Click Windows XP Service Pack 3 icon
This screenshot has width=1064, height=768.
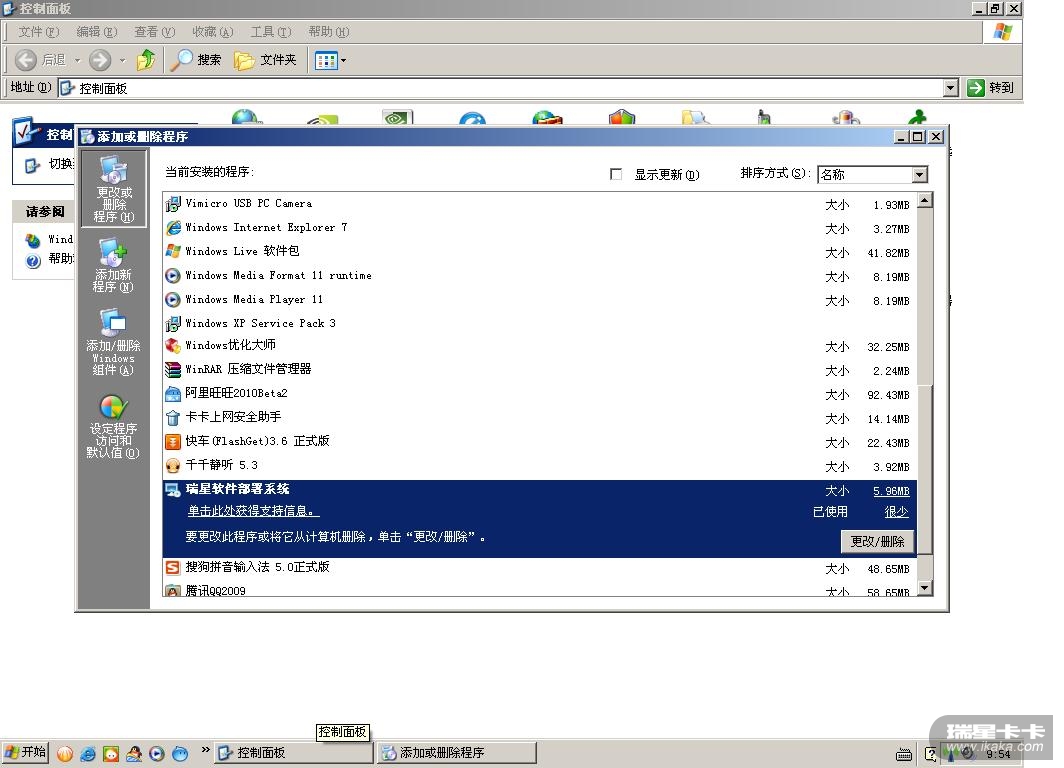pos(173,323)
